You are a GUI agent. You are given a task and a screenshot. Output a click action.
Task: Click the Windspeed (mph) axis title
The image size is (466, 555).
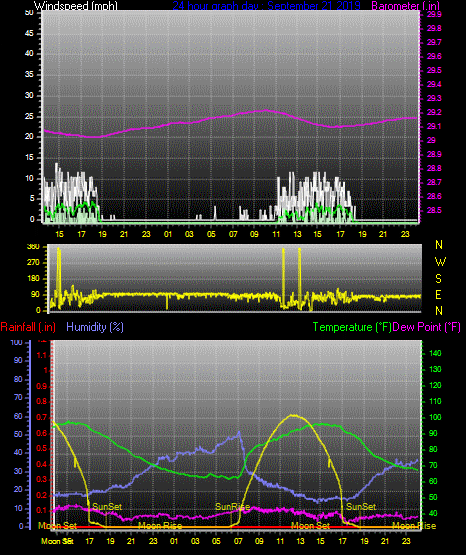tap(76, 5)
